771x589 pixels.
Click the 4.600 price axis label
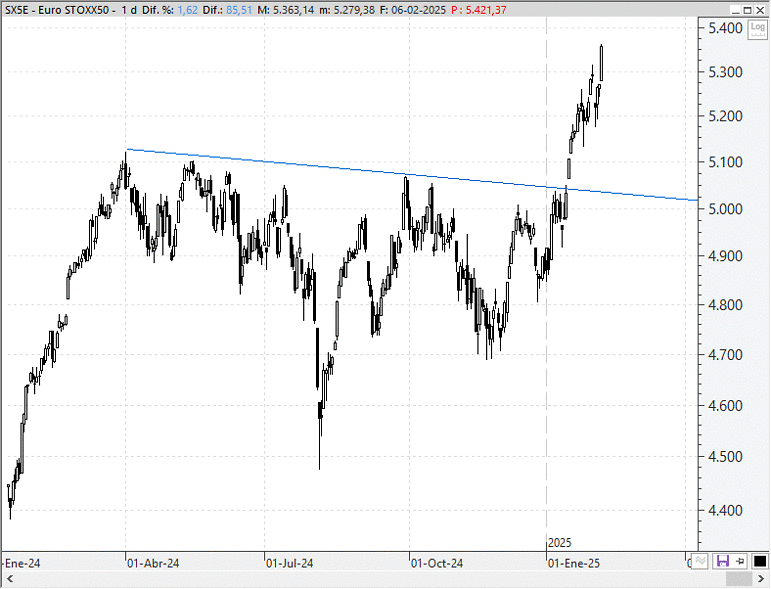[725, 406]
